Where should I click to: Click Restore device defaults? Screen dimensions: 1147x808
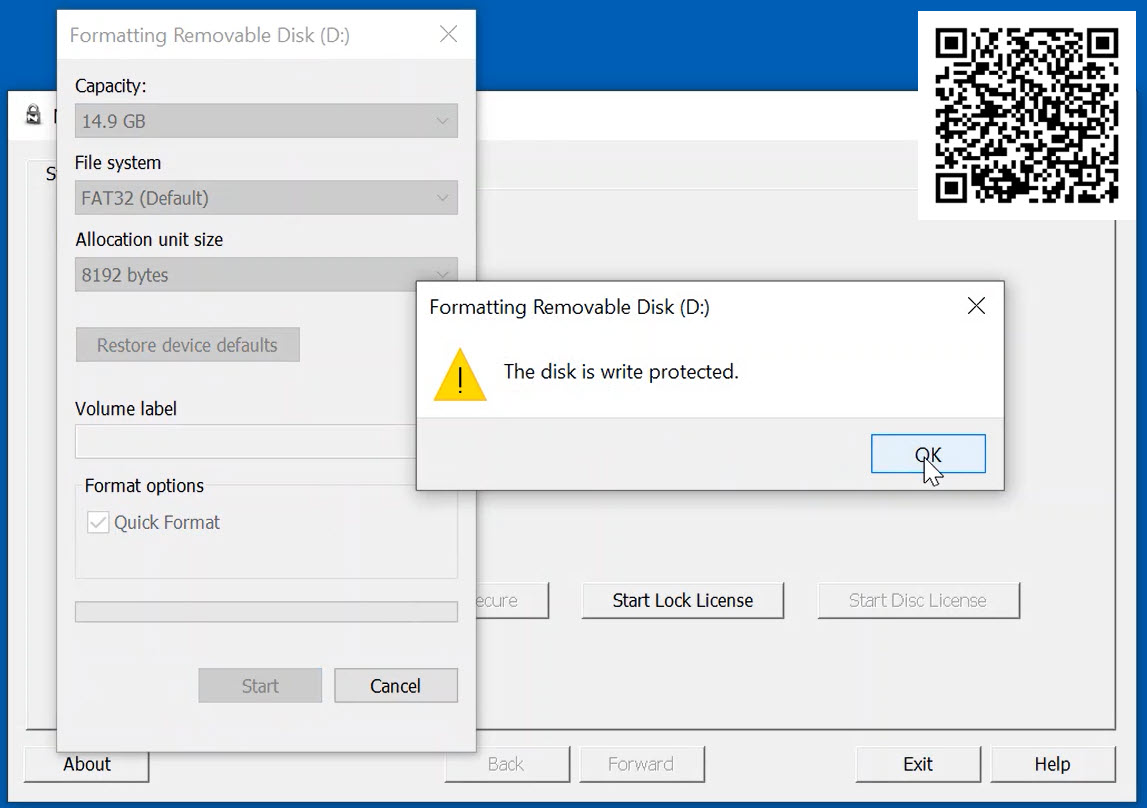tap(187, 344)
